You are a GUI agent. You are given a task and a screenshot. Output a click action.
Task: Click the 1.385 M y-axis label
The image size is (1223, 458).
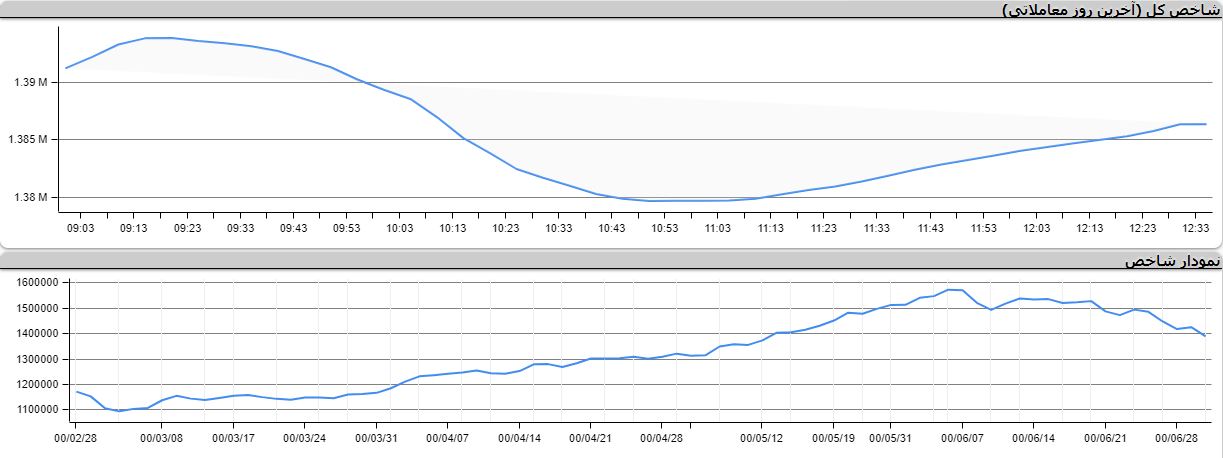coord(28,140)
